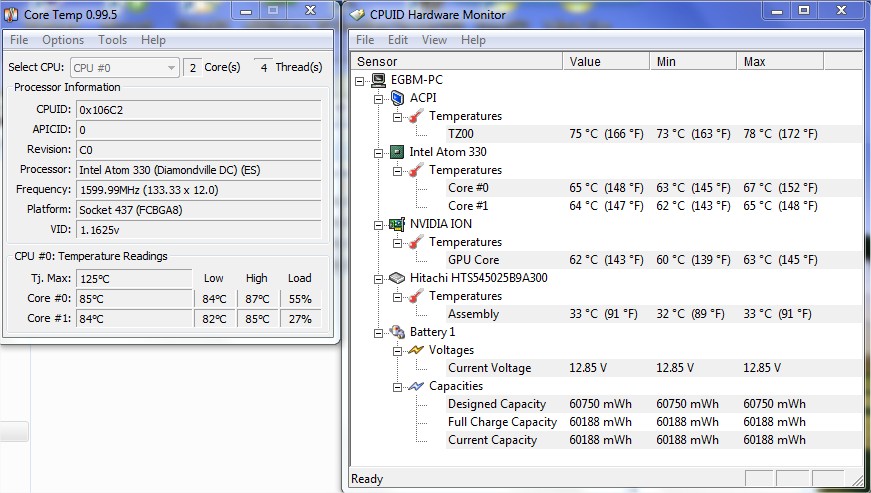Image resolution: width=871 pixels, height=493 pixels.
Task: Select the EGBM-PC computer icon
Action: pyautogui.click(x=378, y=81)
